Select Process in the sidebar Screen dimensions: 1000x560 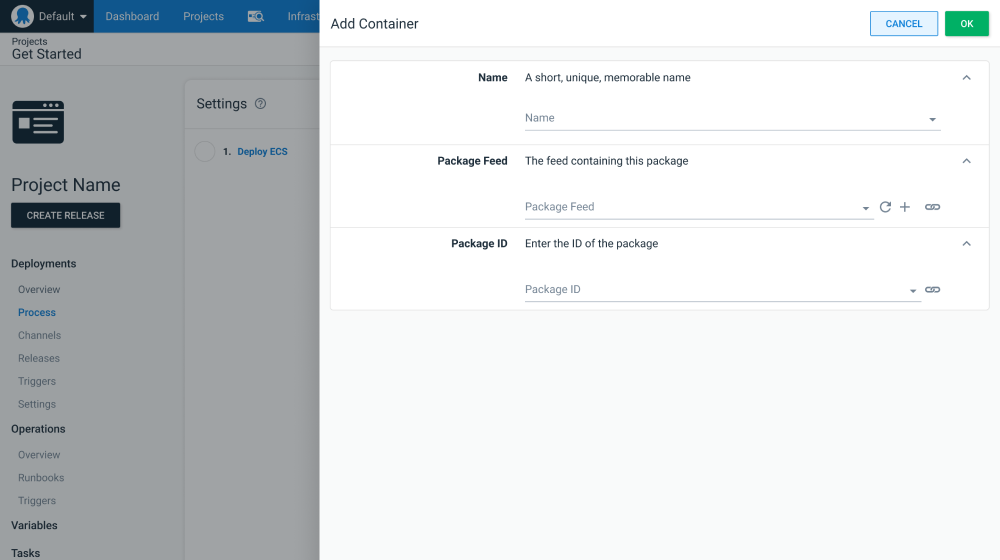[x=37, y=313]
